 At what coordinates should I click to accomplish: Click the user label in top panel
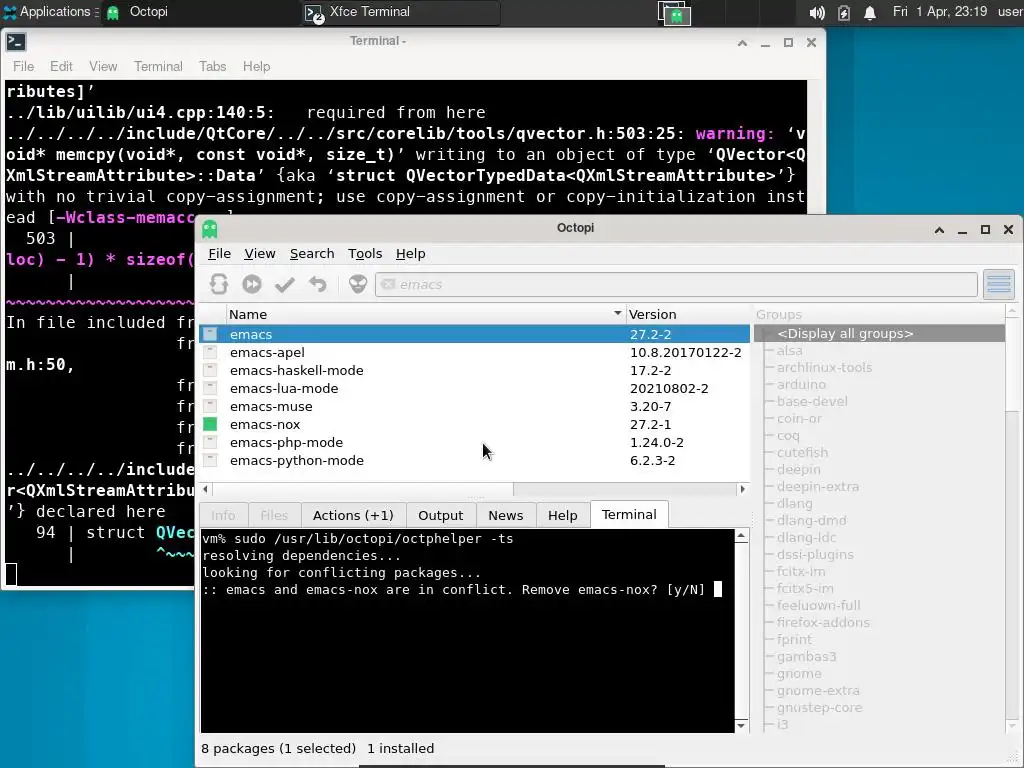pyautogui.click(x=1010, y=12)
